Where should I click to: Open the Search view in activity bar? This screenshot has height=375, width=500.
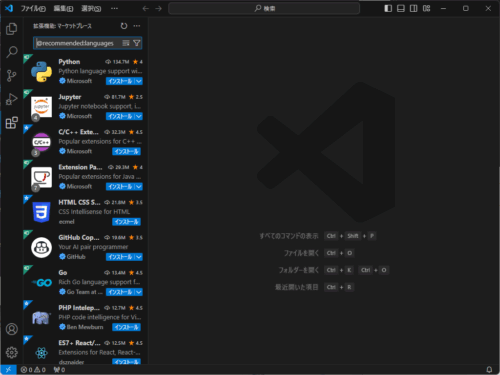(12, 52)
